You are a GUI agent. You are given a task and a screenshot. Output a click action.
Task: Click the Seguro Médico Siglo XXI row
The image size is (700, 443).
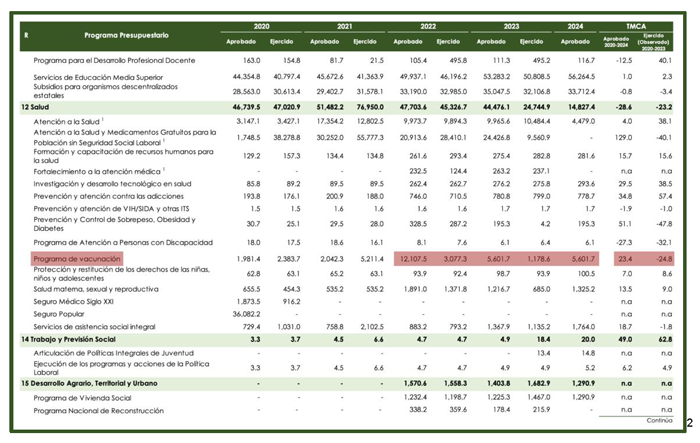[74, 299]
